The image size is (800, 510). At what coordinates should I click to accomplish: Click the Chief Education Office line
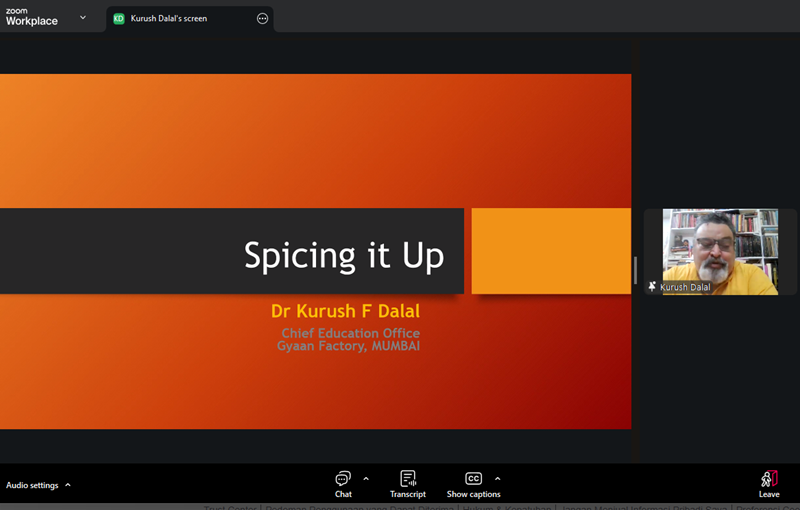click(x=351, y=333)
